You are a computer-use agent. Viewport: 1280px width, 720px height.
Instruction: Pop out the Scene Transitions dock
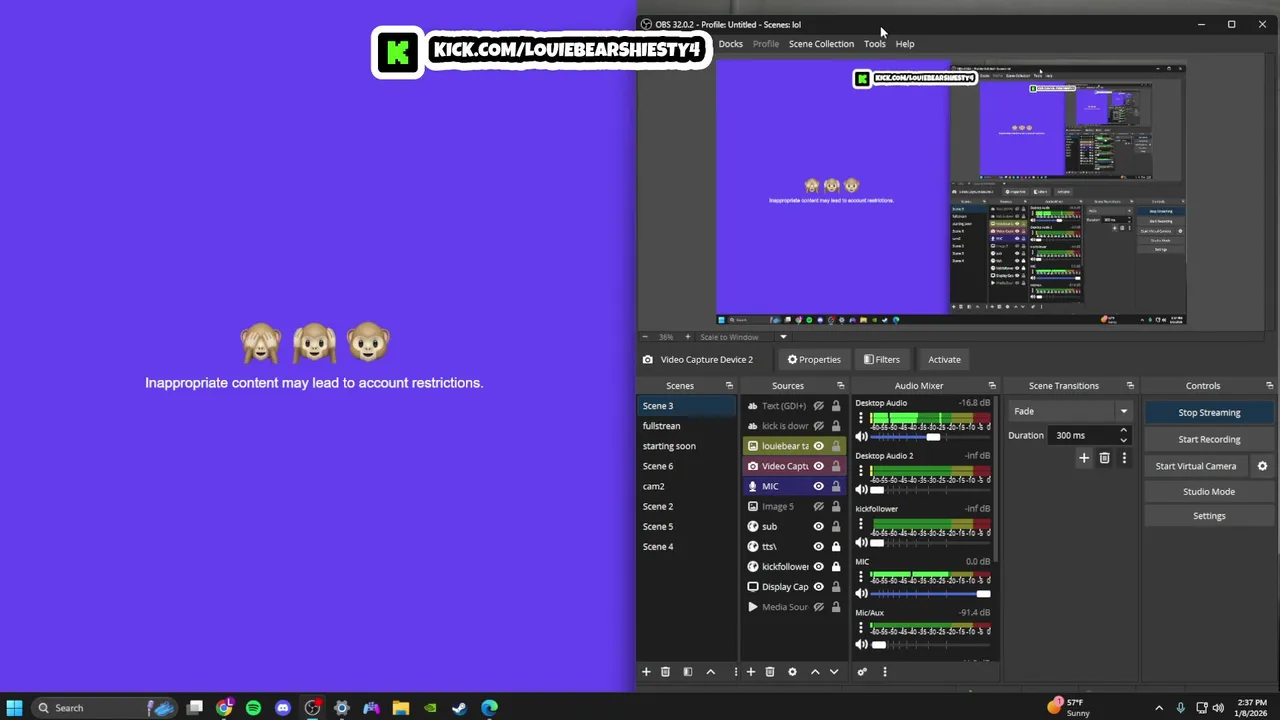(x=1130, y=386)
